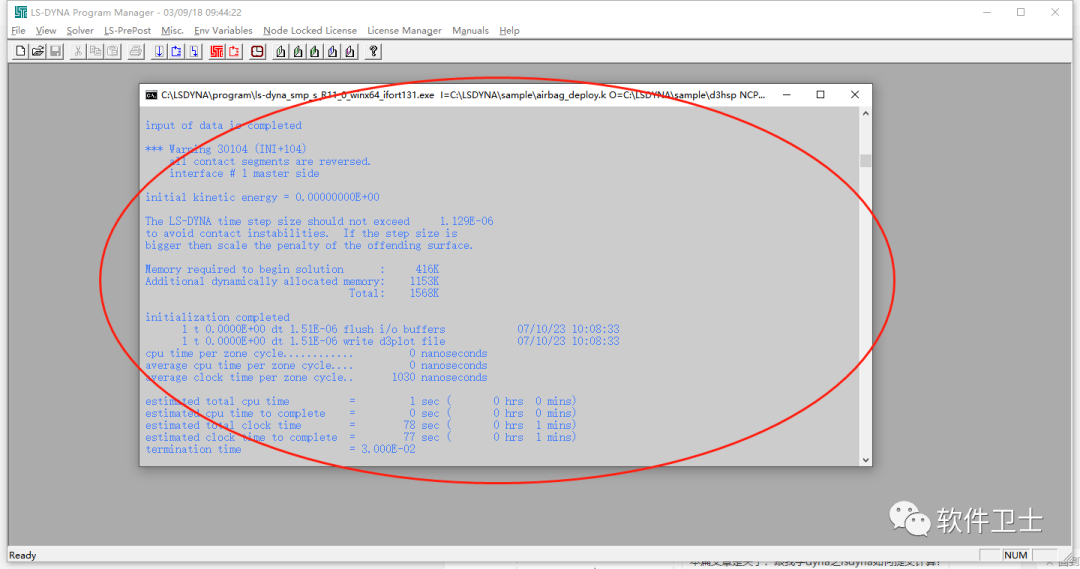Minimize the solver console window

pos(787,94)
